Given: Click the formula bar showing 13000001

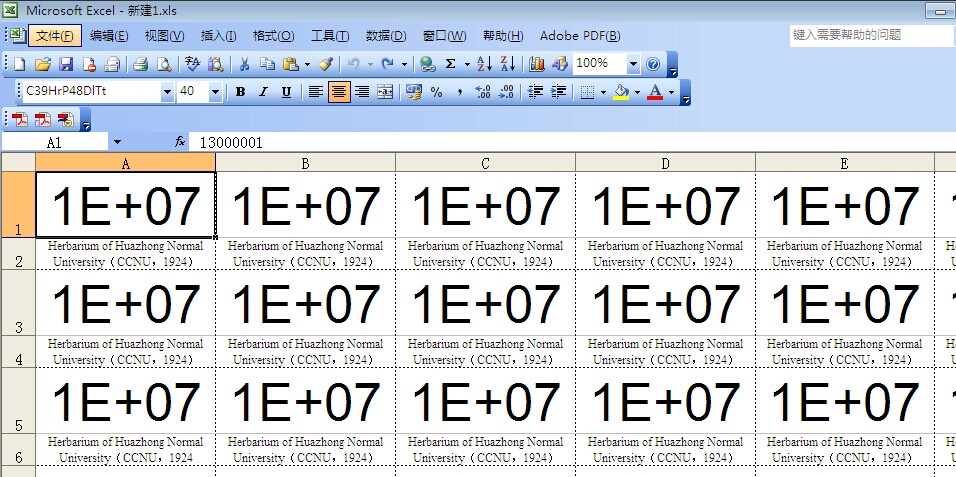Looking at the screenshot, I should (x=572, y=142).
